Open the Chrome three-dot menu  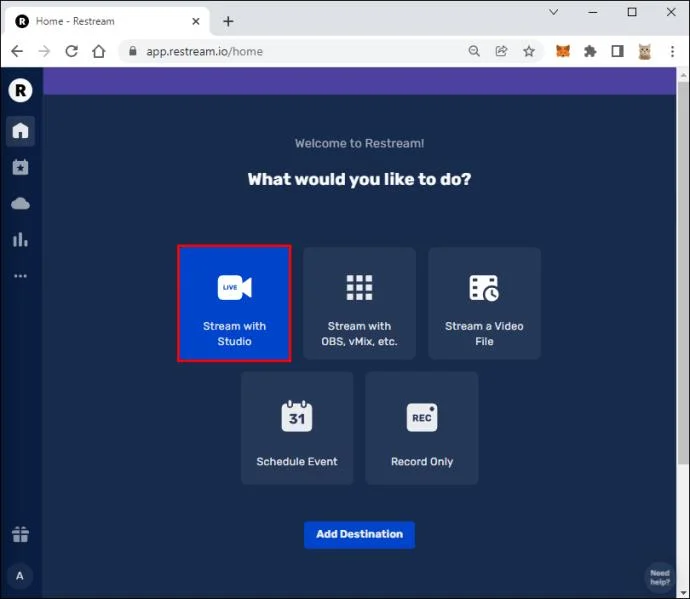(x=672, y=51)
